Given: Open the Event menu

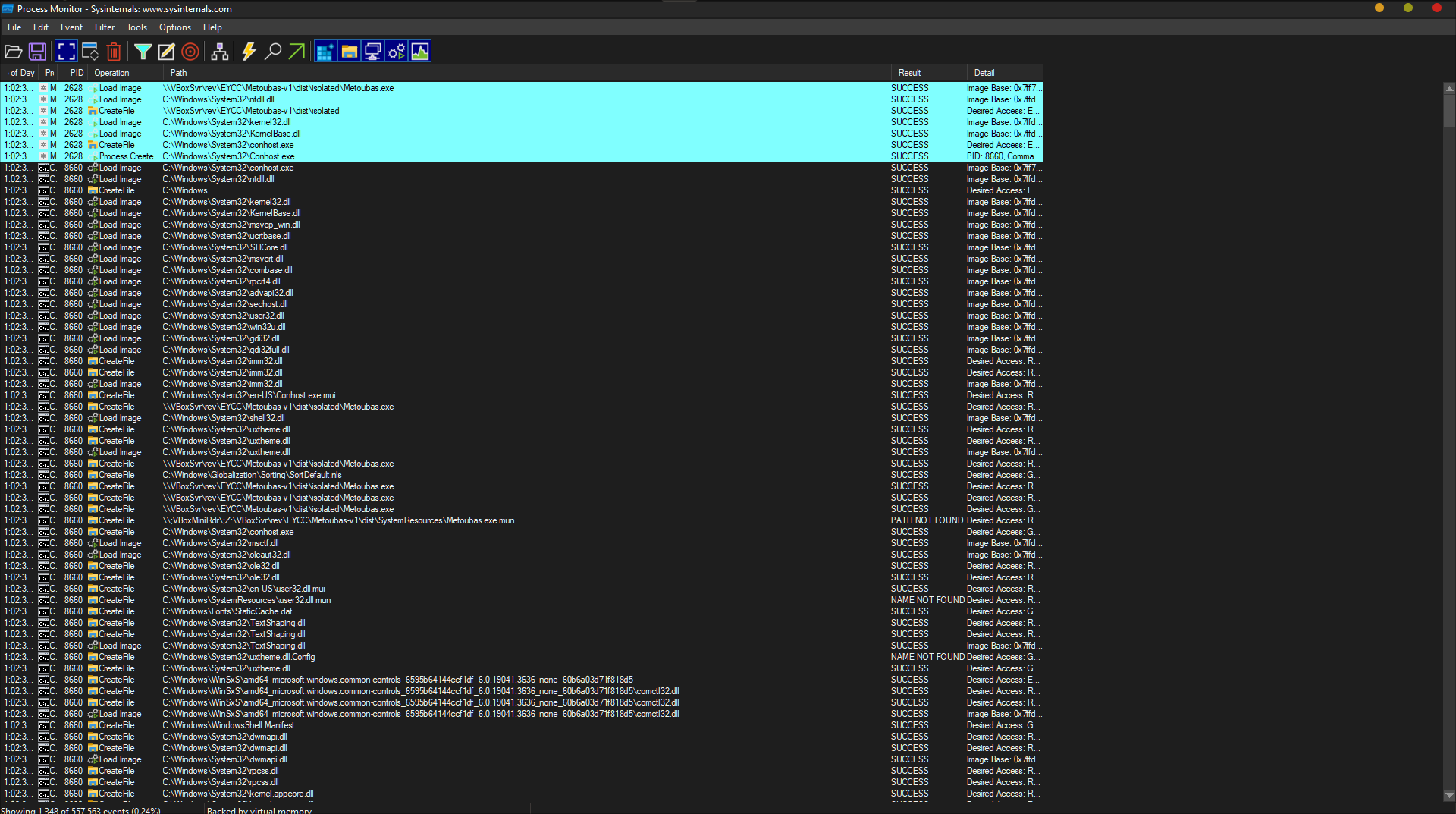Looking at the screenshot, I should 71,27.
